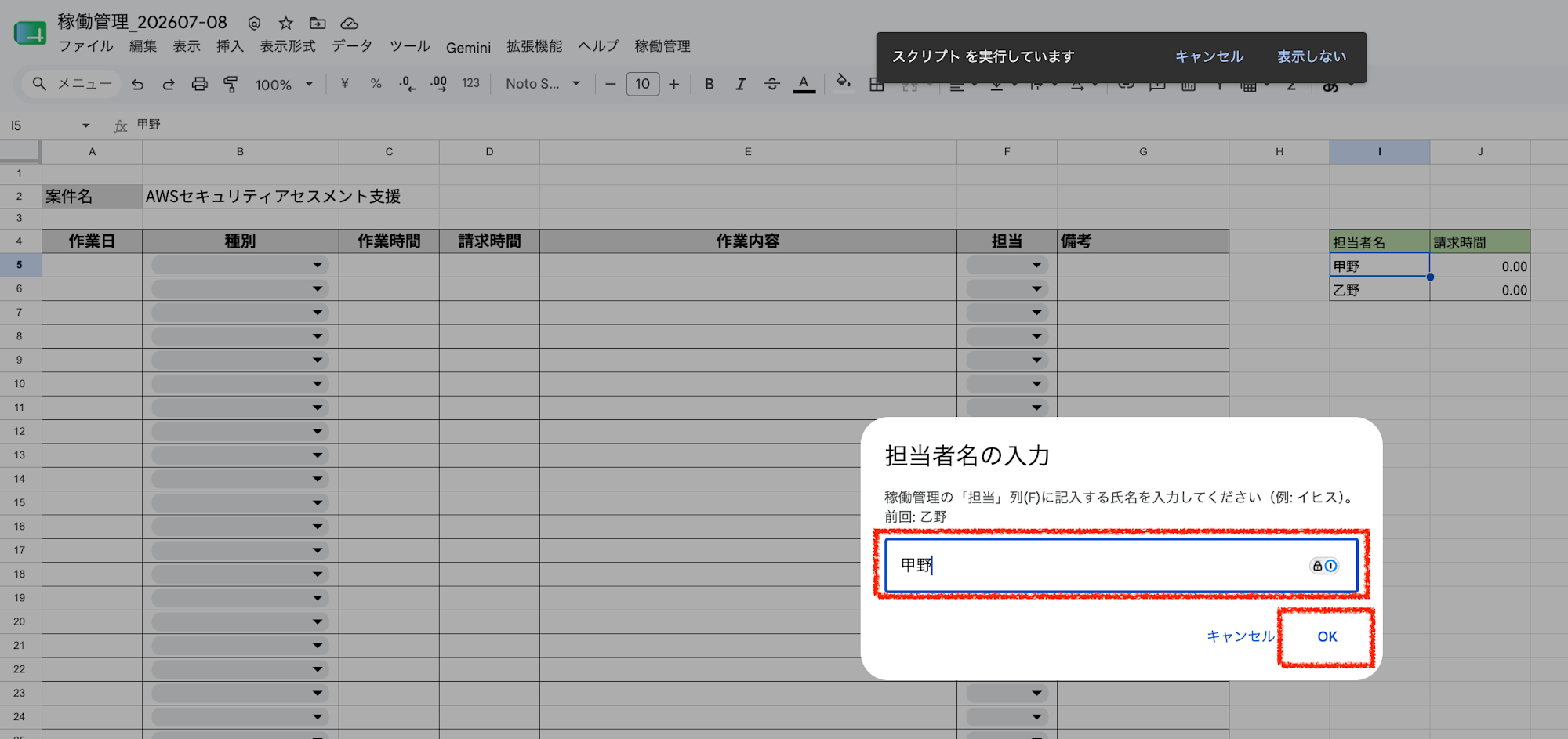Open the move-to-folder icon

tap(318, 23)
